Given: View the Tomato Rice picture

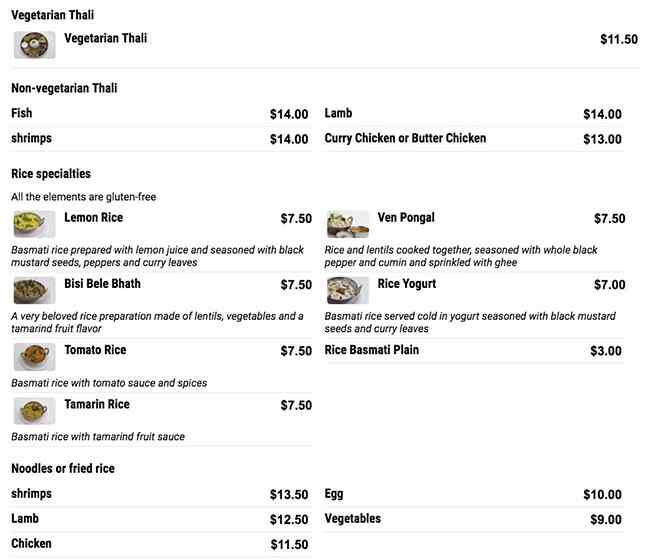Looking at the screenshot, I should [x=34, y=356].
